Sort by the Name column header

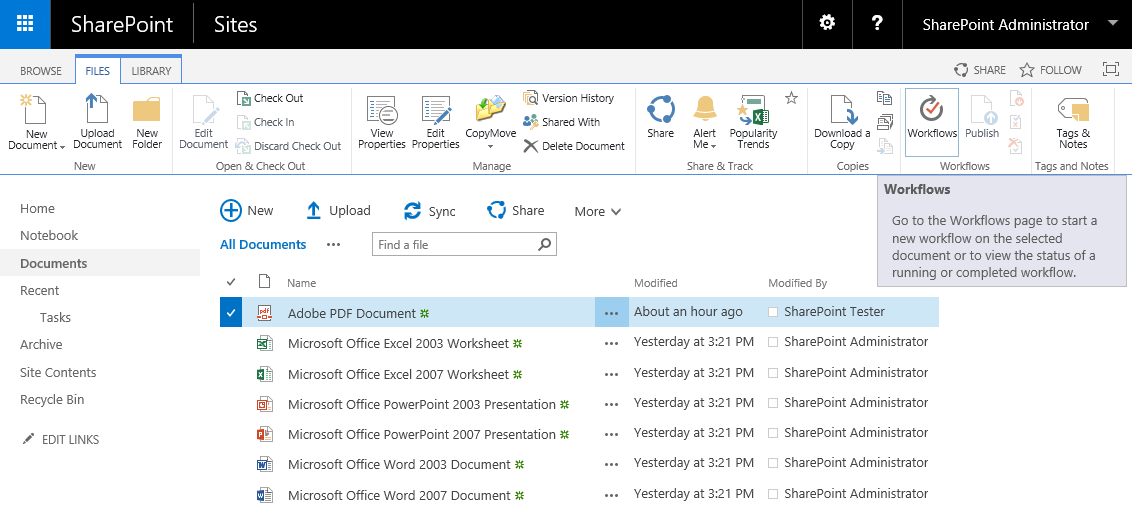pyautogui.click(x=302, y=283)
